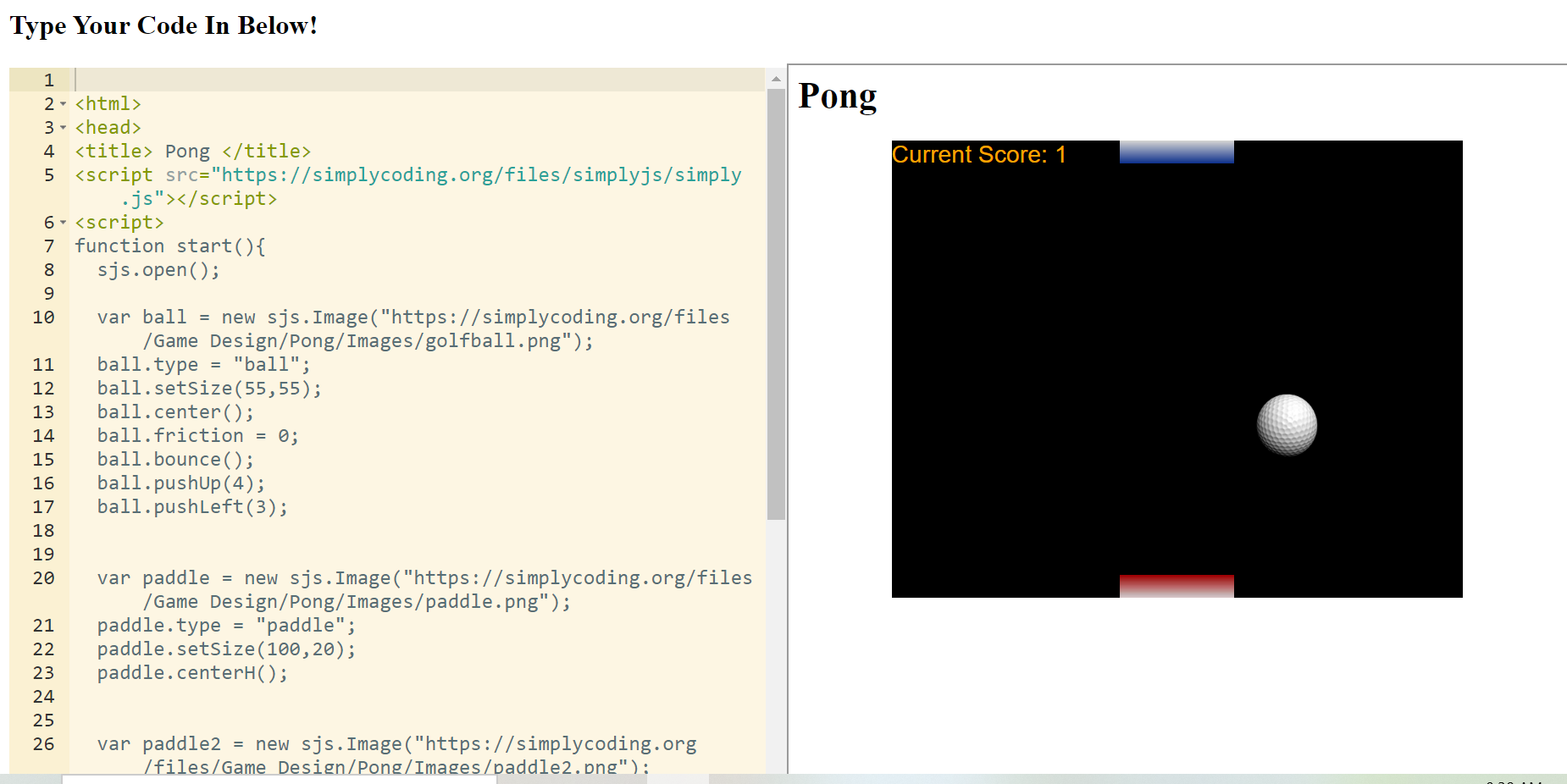Select line number 26 in the gutter
Viewport: 1567px width, 784px height.
point(44,744)
